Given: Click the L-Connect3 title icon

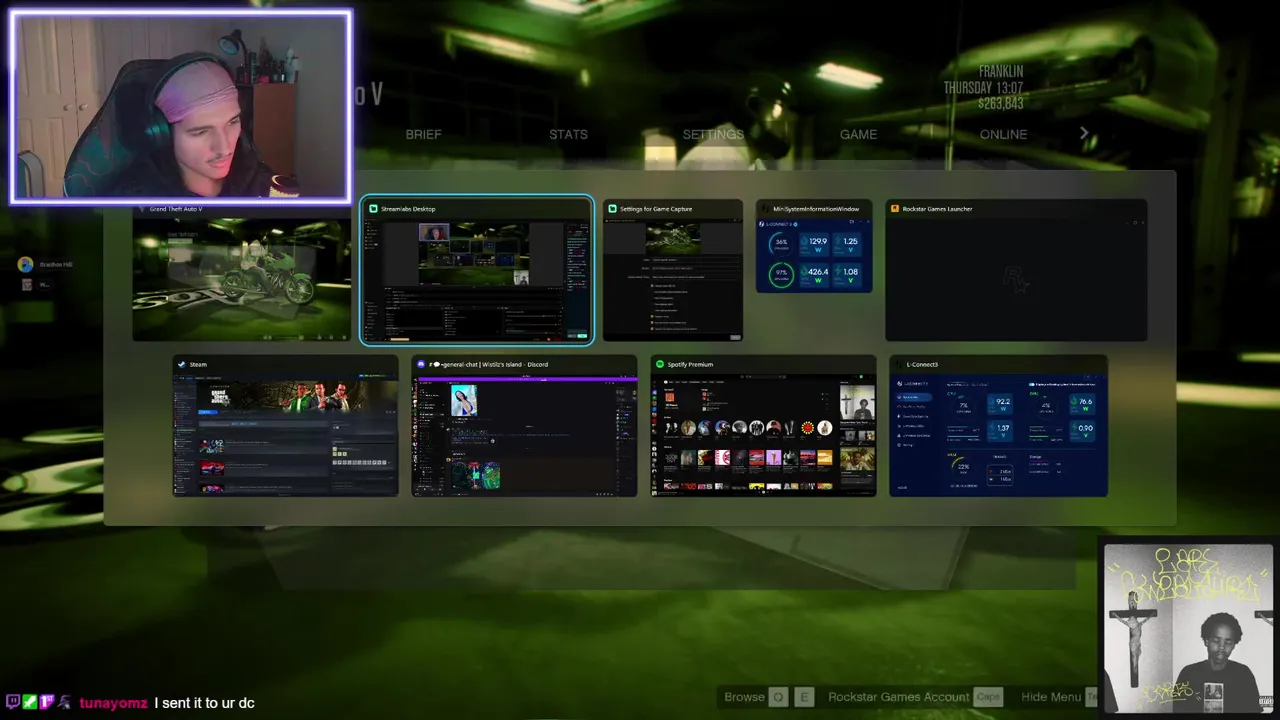Looking at the screenshot, I should (x=898, y=365).
